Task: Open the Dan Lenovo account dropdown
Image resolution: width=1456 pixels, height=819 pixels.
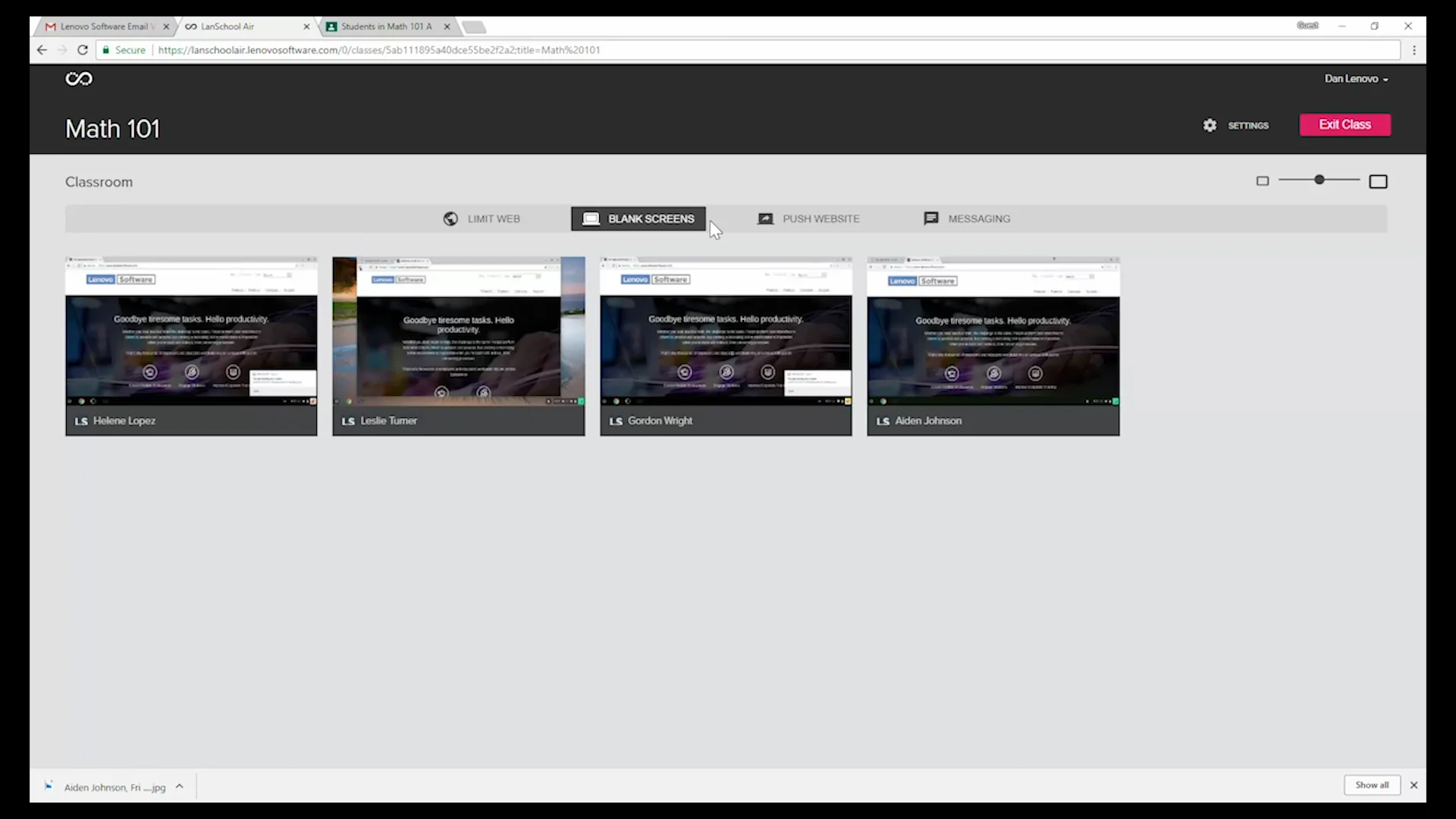Action: [x=1356, y=78]
